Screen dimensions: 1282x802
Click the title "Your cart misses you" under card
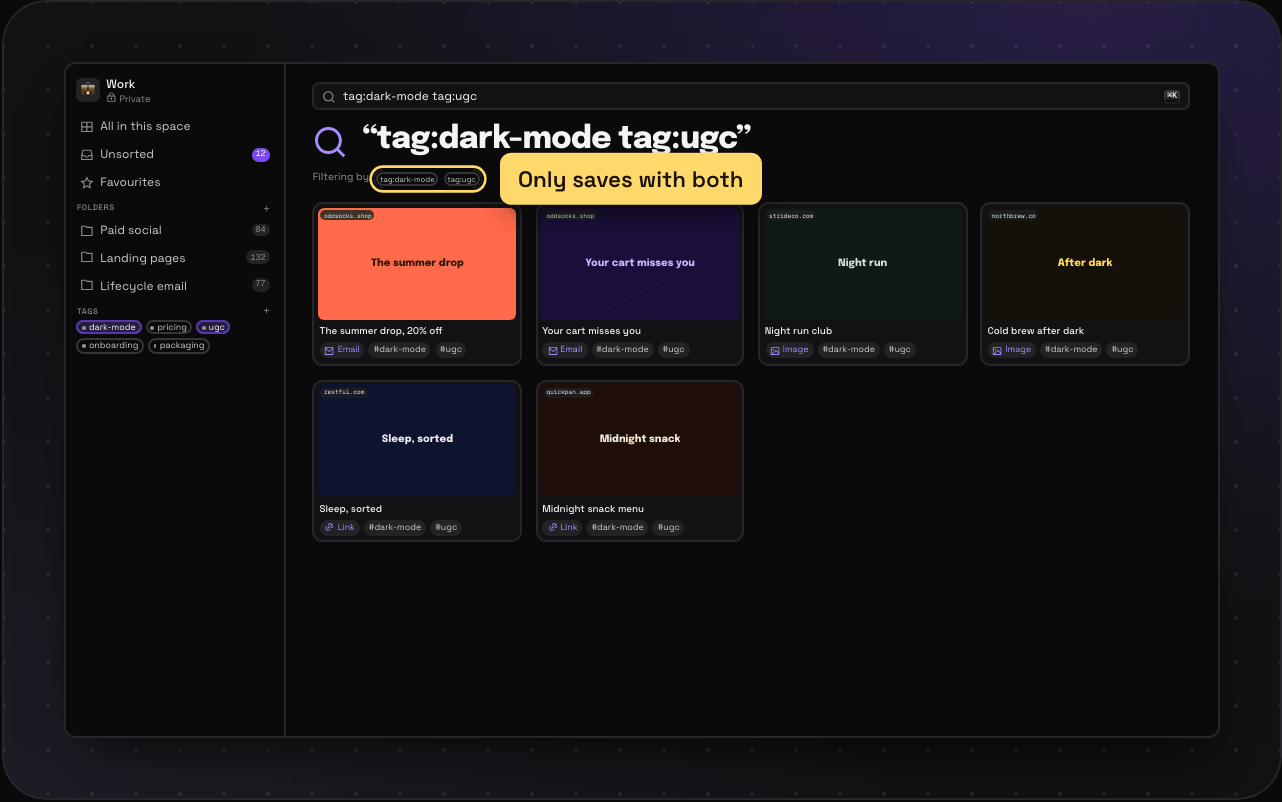coord(592,331)
